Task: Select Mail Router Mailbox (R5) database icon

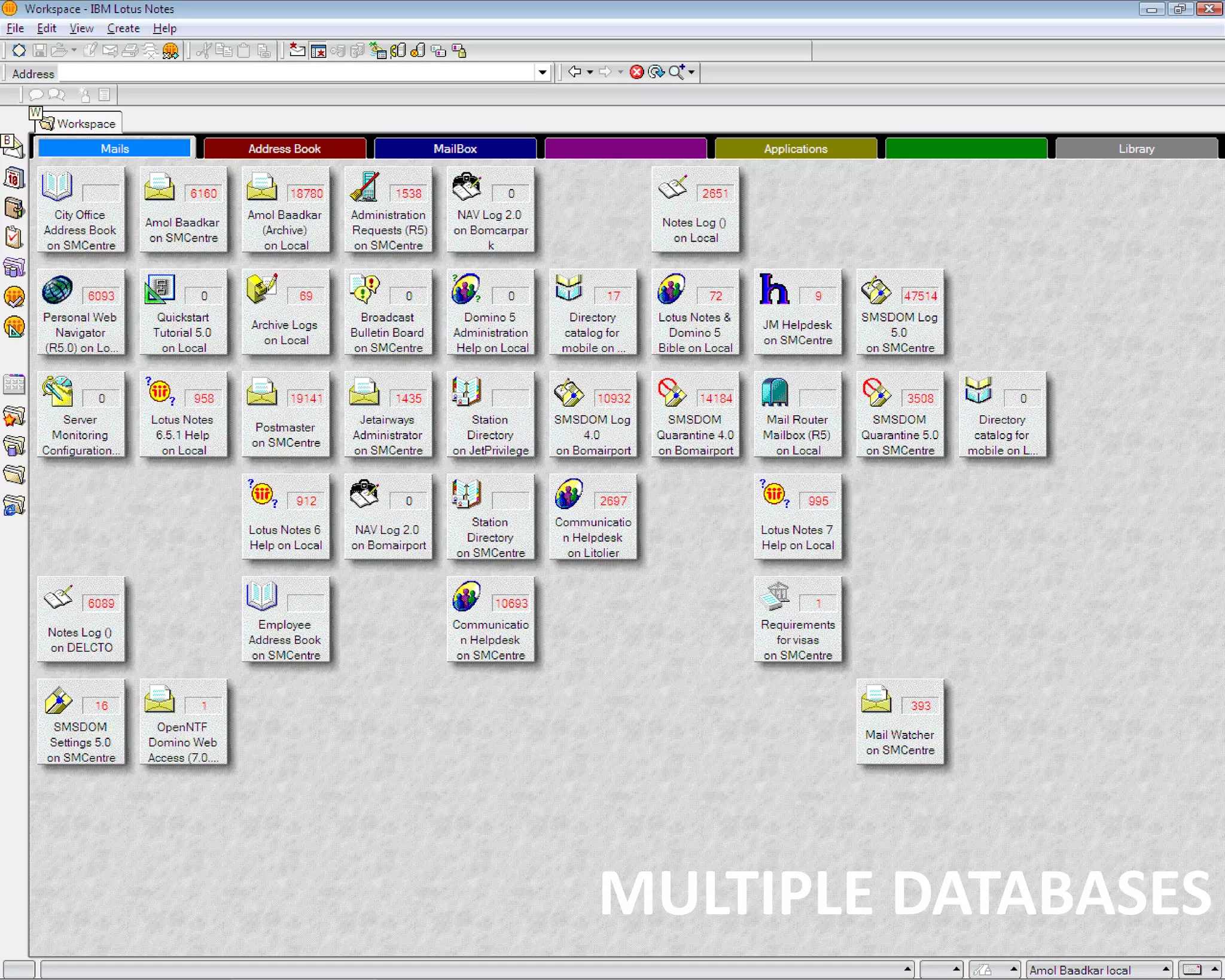Action: (797, 415)
